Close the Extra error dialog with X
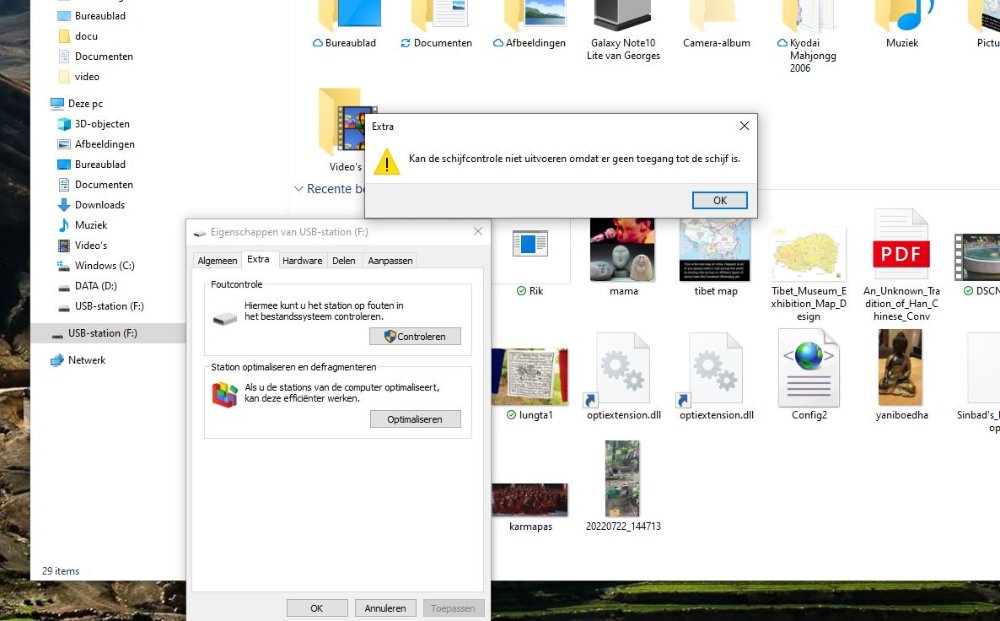The width and height of the screenshot is (1000, 621). [744, 126]
